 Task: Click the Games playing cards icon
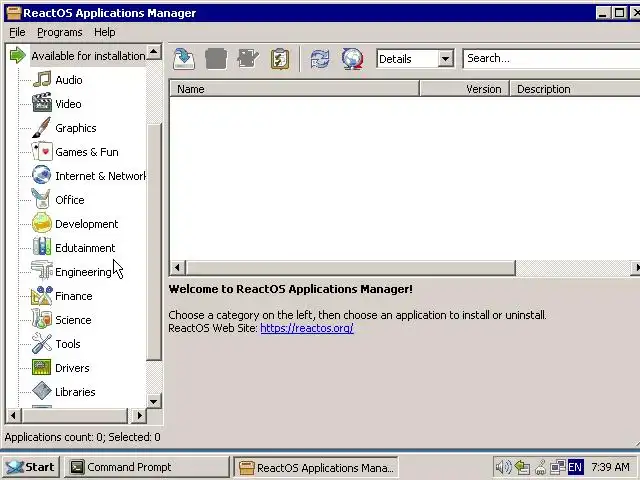[x=42, y=151]
